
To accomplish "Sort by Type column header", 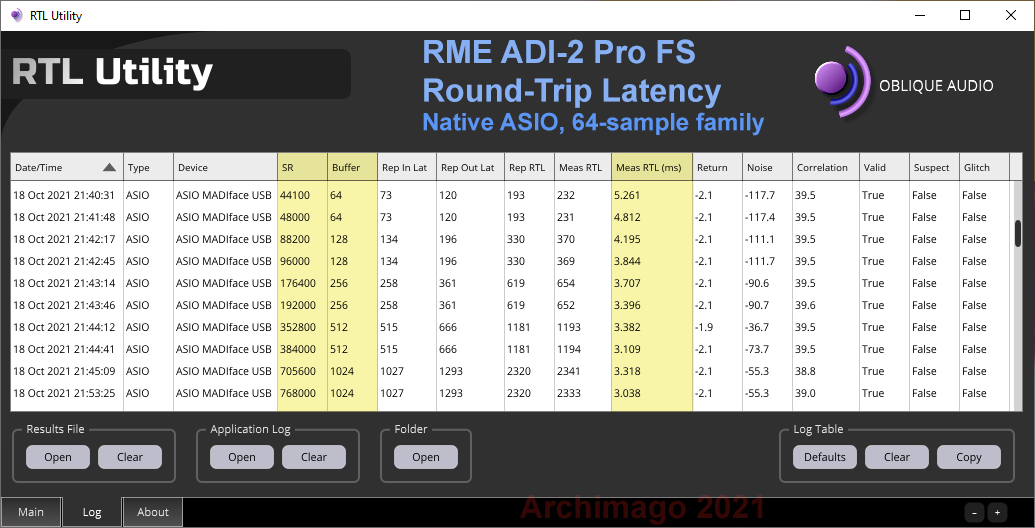I will coord(149,168).
